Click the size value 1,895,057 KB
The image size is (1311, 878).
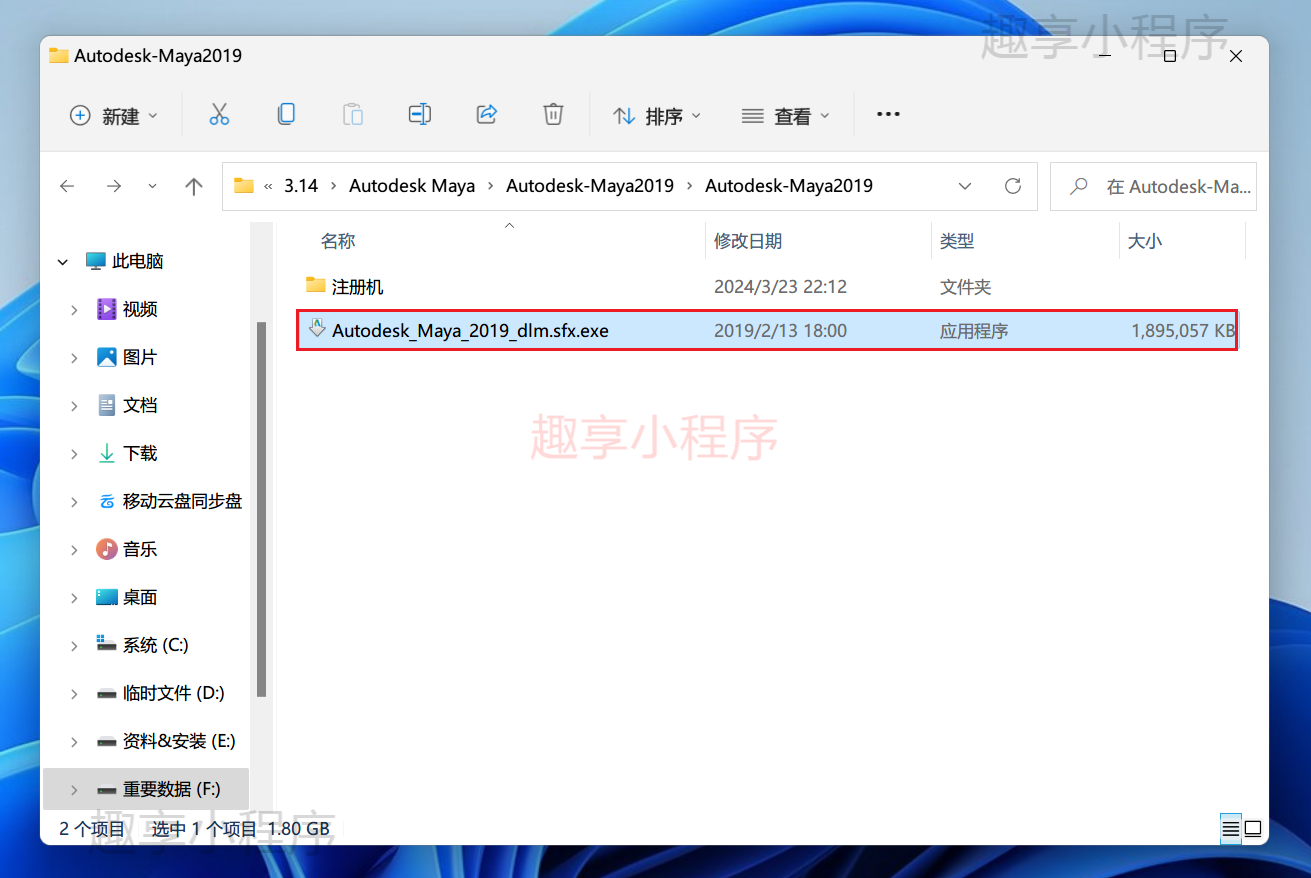tap(1183, 330)
